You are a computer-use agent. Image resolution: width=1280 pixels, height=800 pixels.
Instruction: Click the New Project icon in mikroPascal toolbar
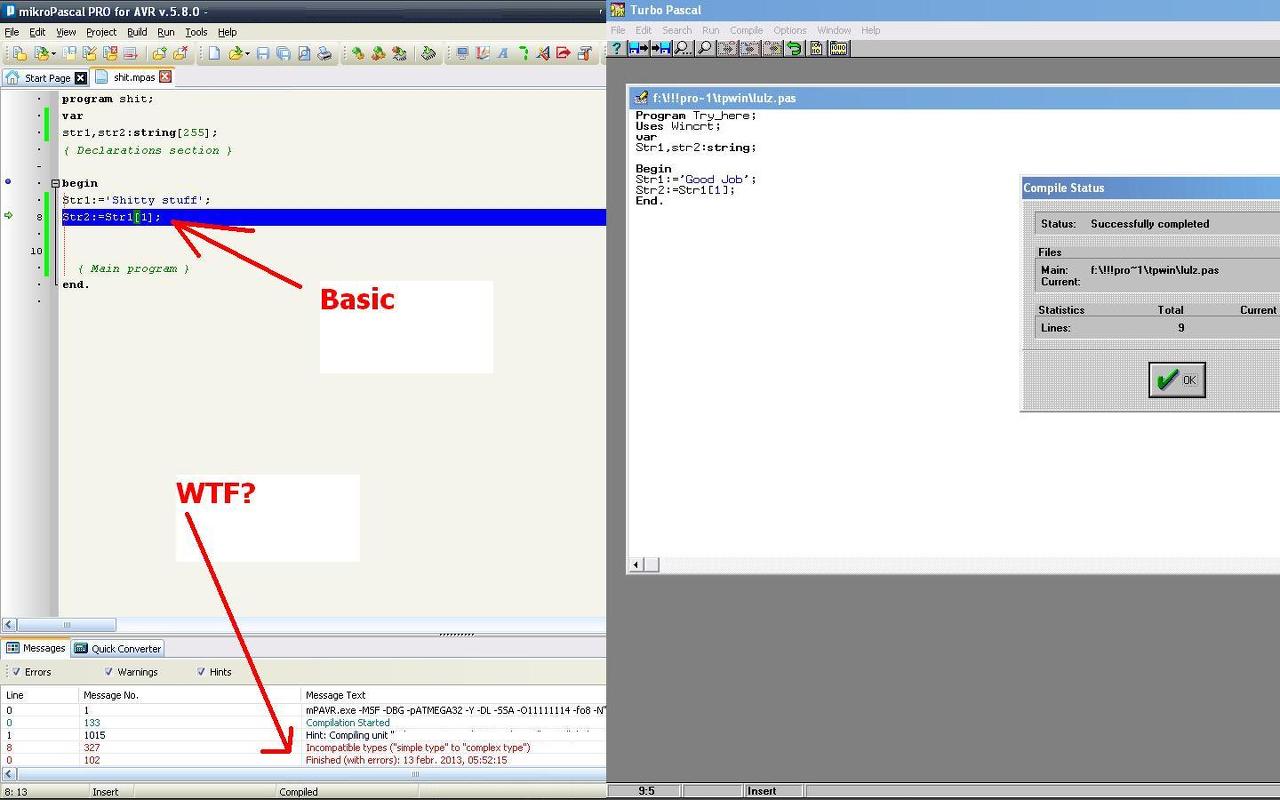tap(19, 54)
